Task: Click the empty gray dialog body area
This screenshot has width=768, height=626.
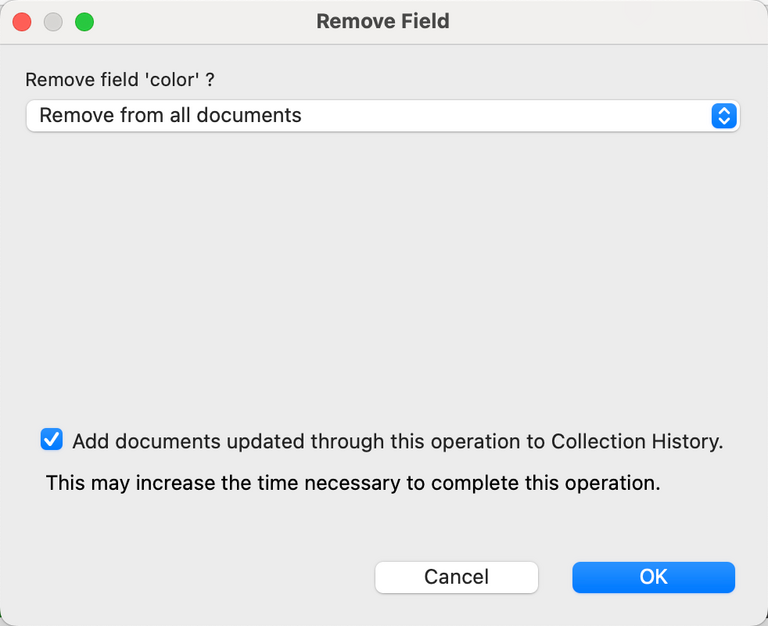Action: pyautogui.click(x=383, y=270)
